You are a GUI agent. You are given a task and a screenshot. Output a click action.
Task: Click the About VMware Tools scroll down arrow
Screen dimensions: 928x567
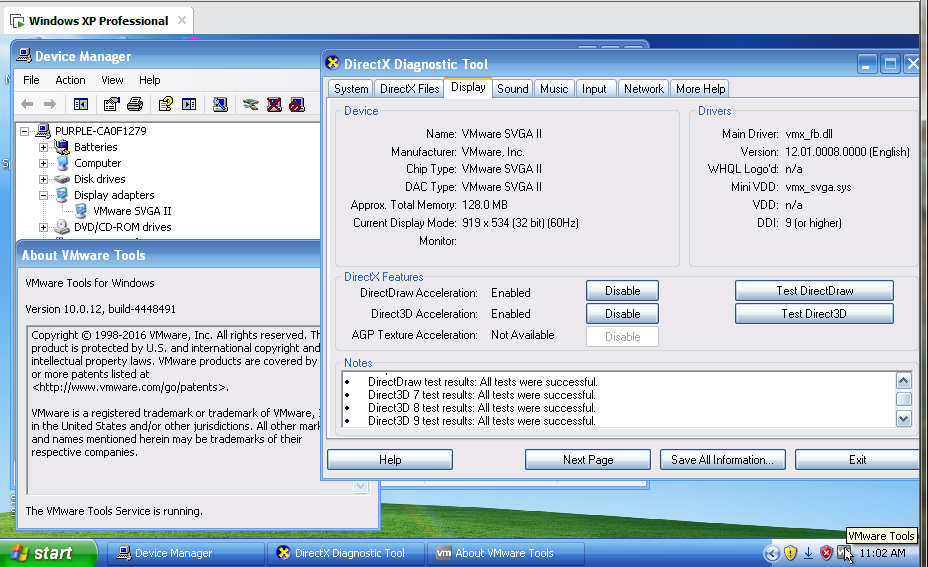pos(360,487)
